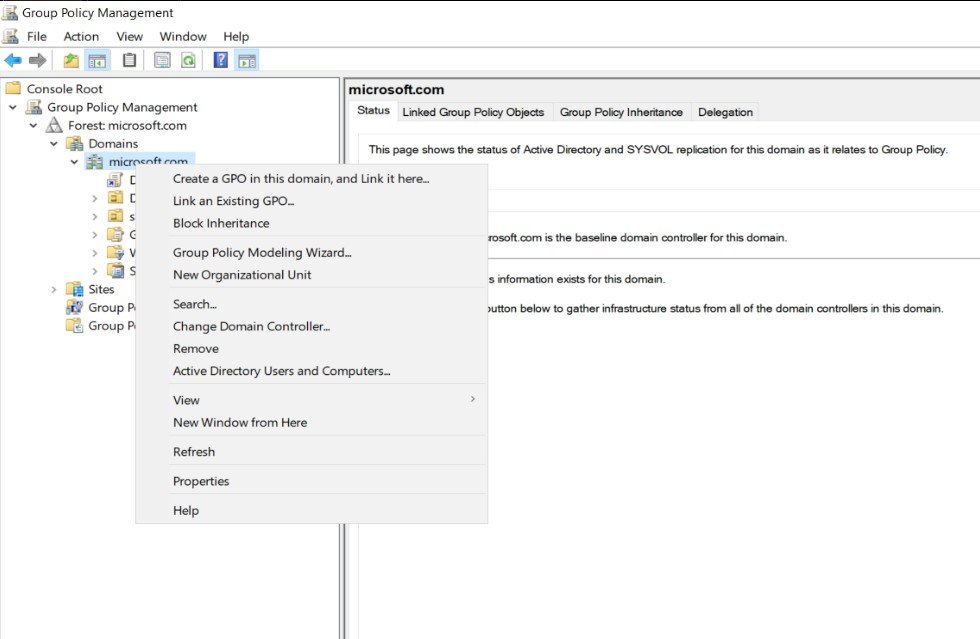980x639 pixels.
Task: Click the Console Root folder icon
Action: [13, 88]
